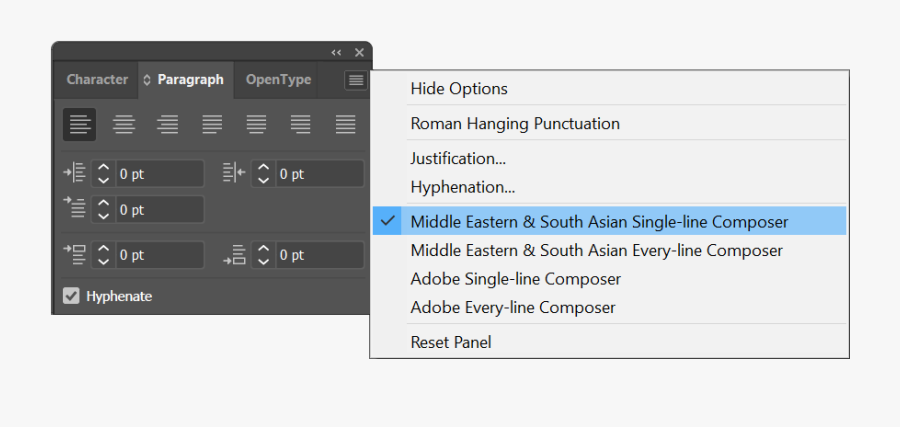
Task: Choose Reset Panel from the menu
Action: tap(451, 342)
